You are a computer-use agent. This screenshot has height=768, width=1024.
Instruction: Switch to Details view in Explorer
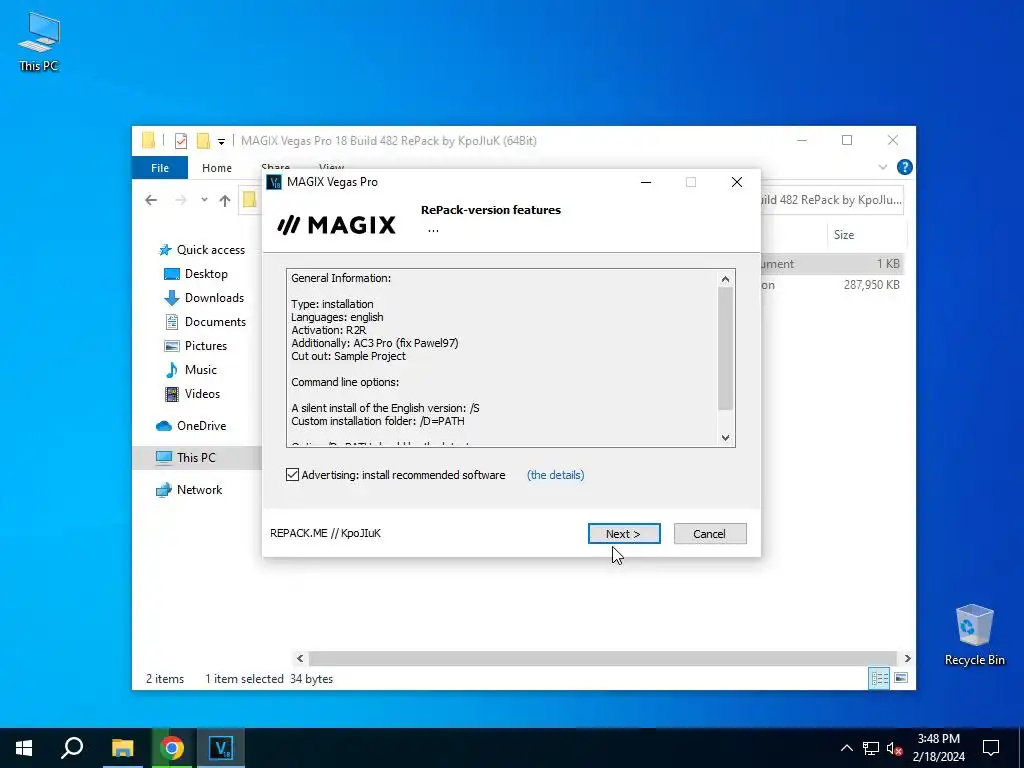(879, 678)
